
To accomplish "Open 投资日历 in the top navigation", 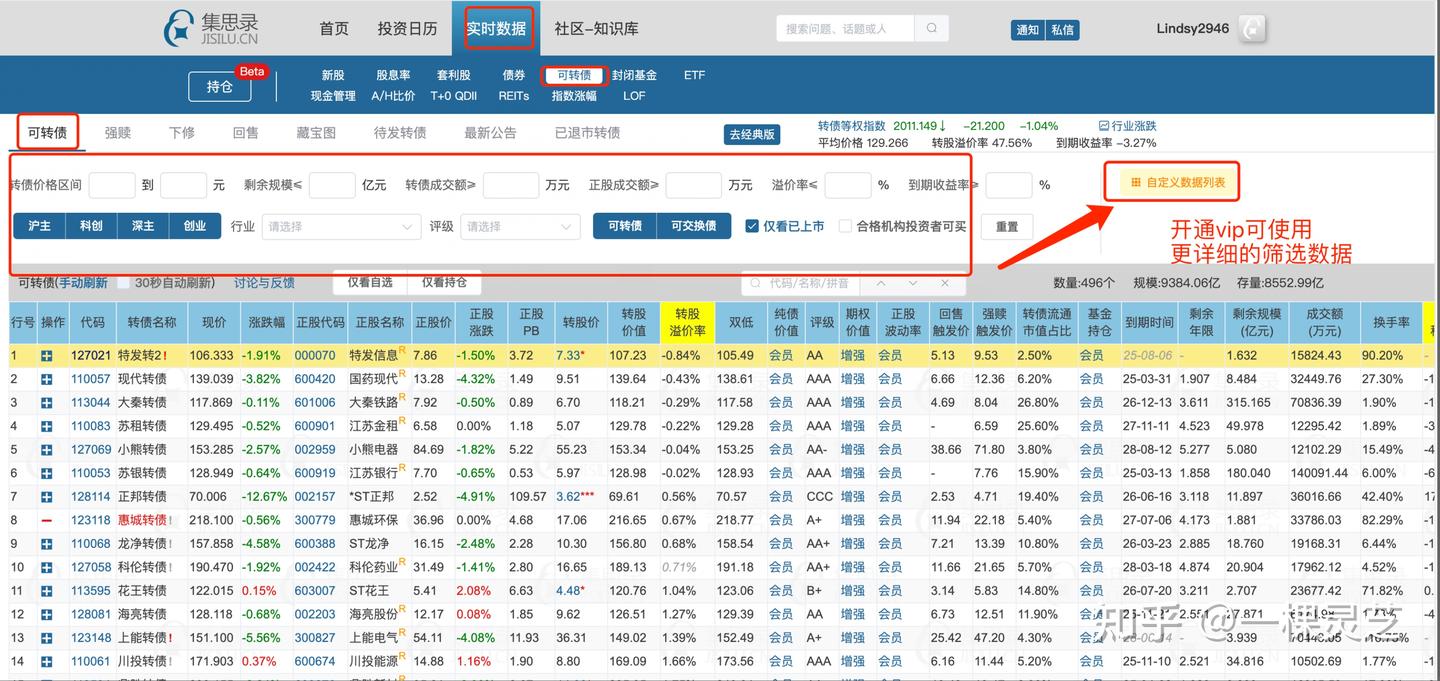I will tap(407, 29).
